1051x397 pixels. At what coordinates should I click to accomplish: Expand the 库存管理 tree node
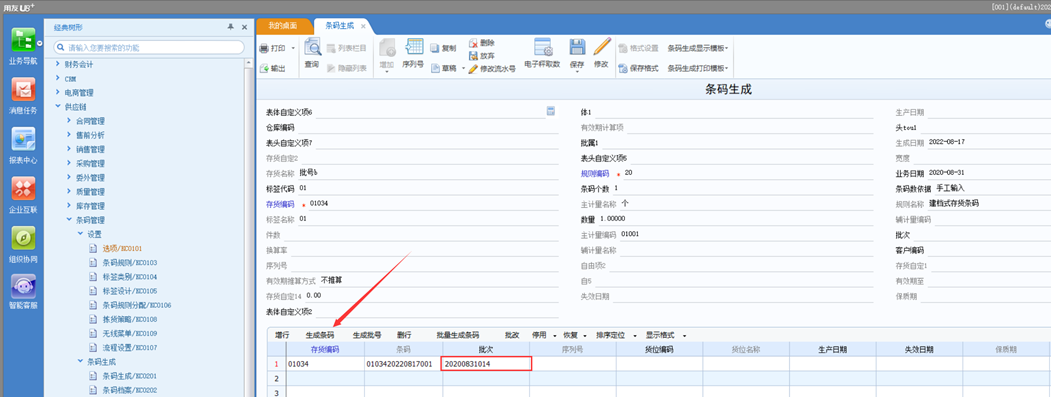[69, 205]
